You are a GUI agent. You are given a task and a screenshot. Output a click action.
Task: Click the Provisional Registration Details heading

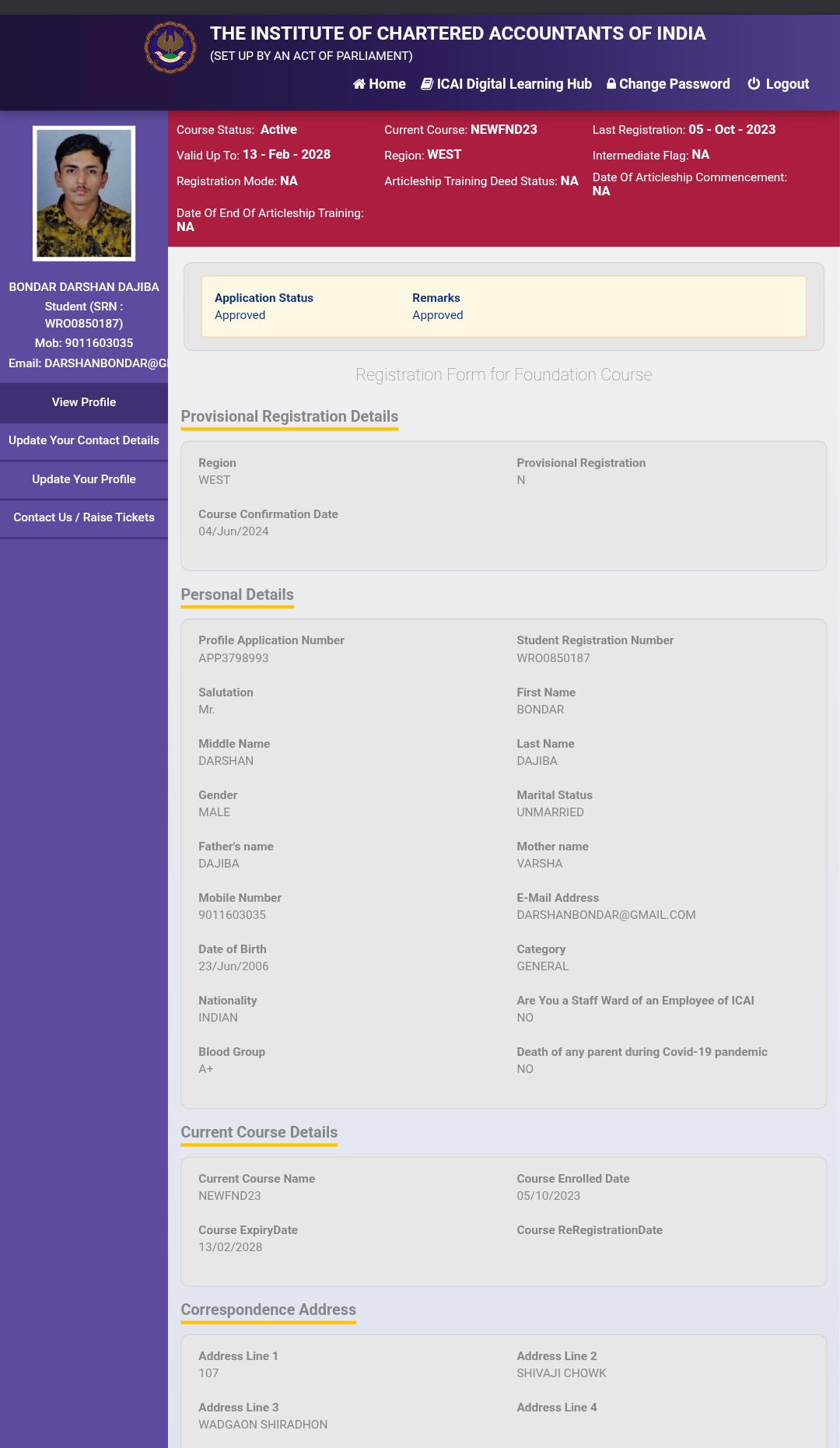tap(289, 416)
